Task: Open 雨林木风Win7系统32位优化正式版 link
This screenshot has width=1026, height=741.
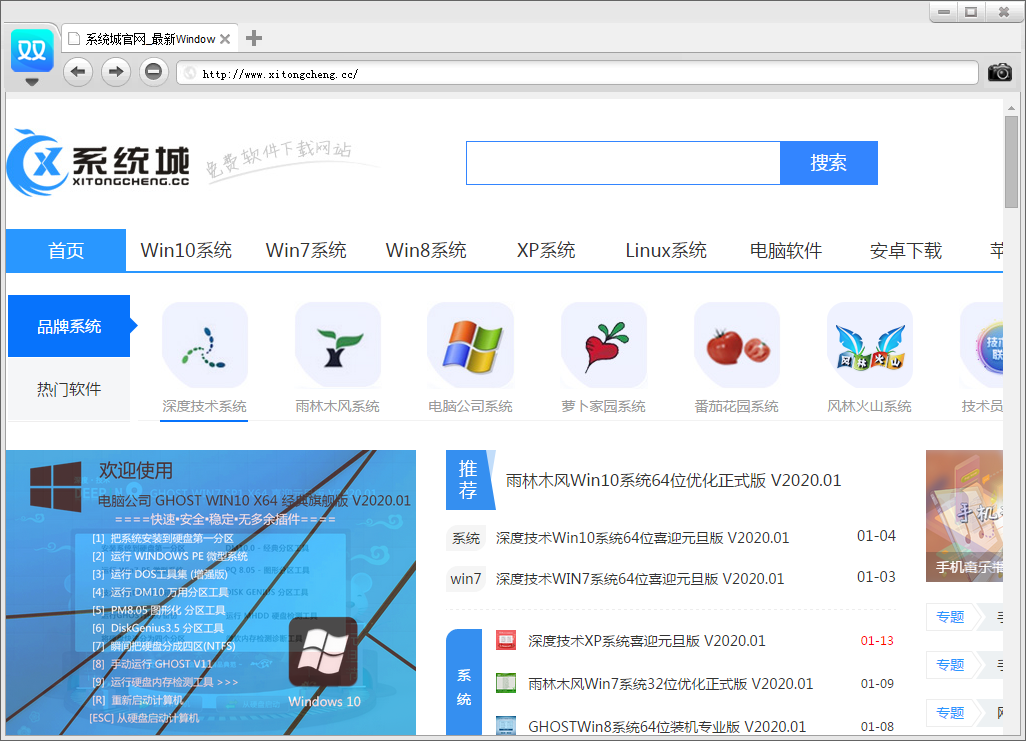Action: point(671,684)
